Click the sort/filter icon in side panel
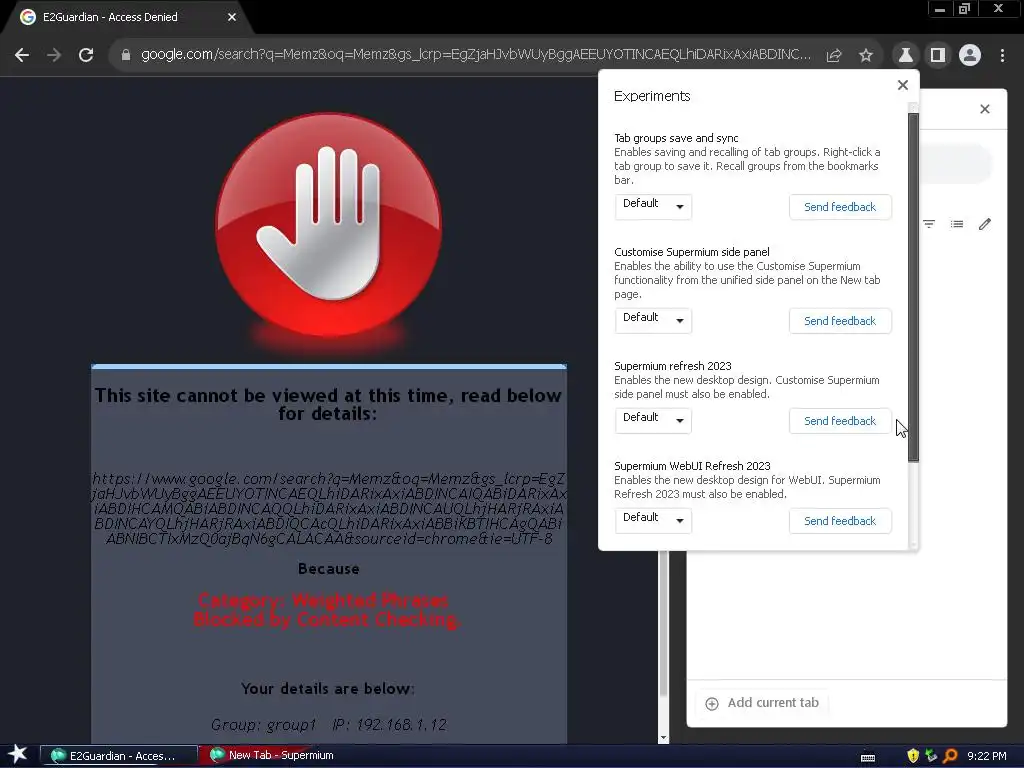This screenshot has height=768, width=1024. tap(929, 224)
